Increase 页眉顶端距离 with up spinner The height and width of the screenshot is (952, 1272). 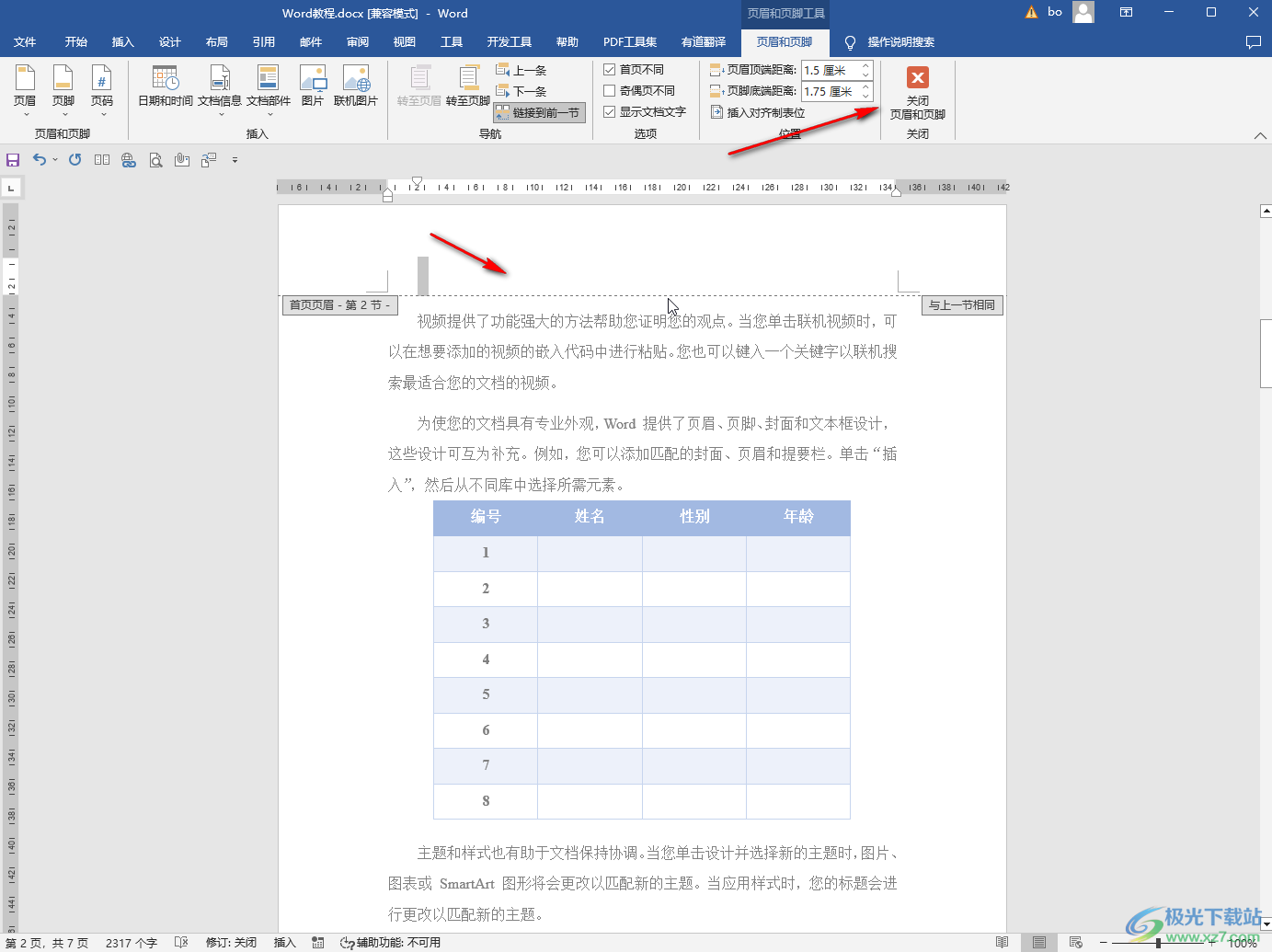tap(865, 65)
